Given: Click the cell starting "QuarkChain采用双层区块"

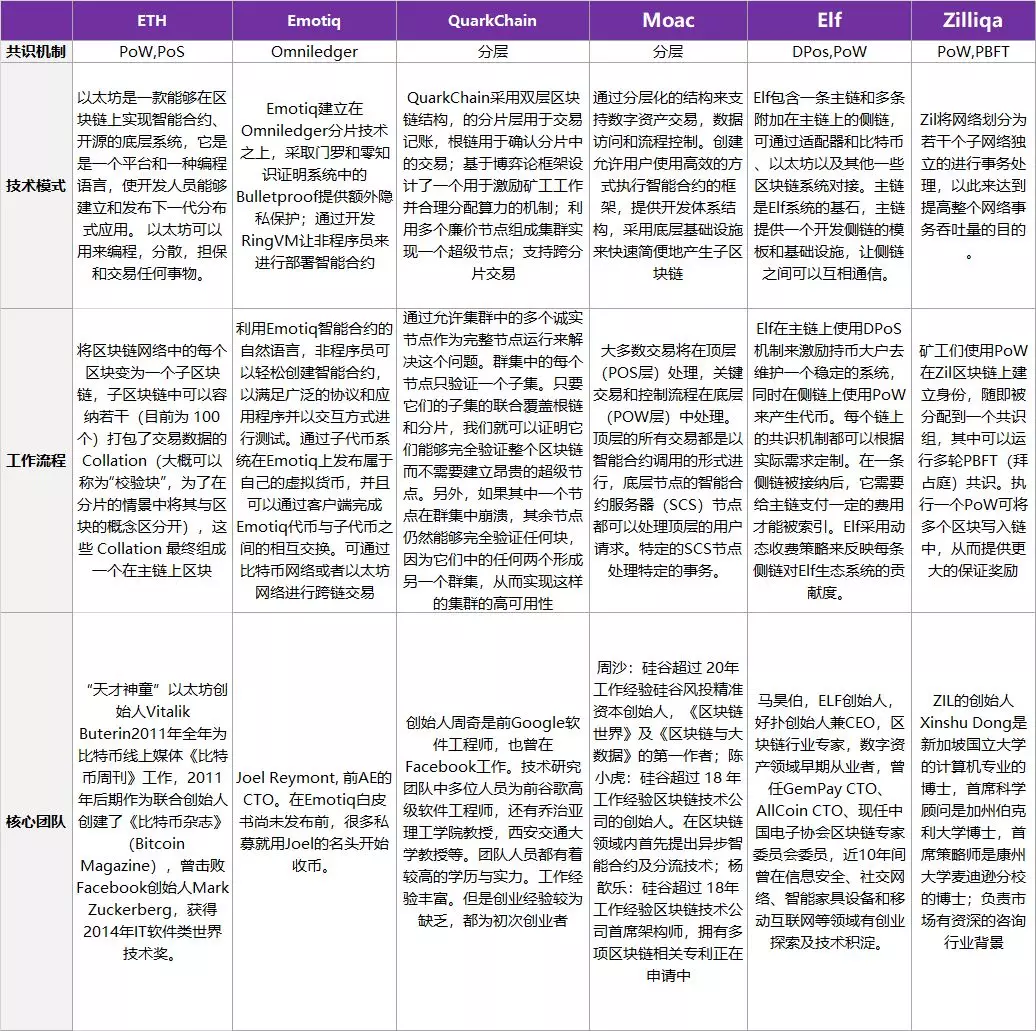Looking at the screenshot, I should [x=492, y=186].
